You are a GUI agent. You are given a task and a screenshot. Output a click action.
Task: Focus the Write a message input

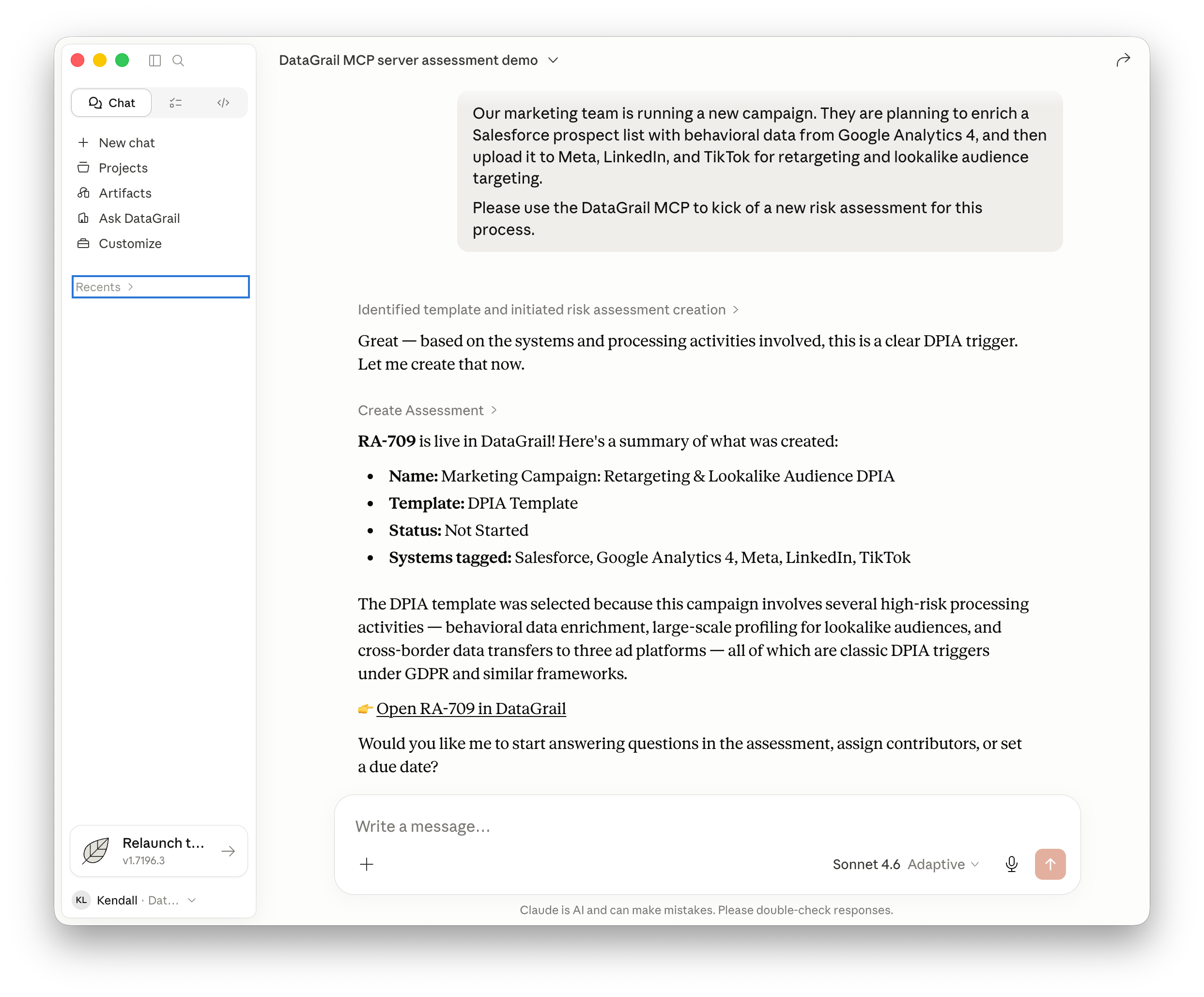(x=706, y=826)
